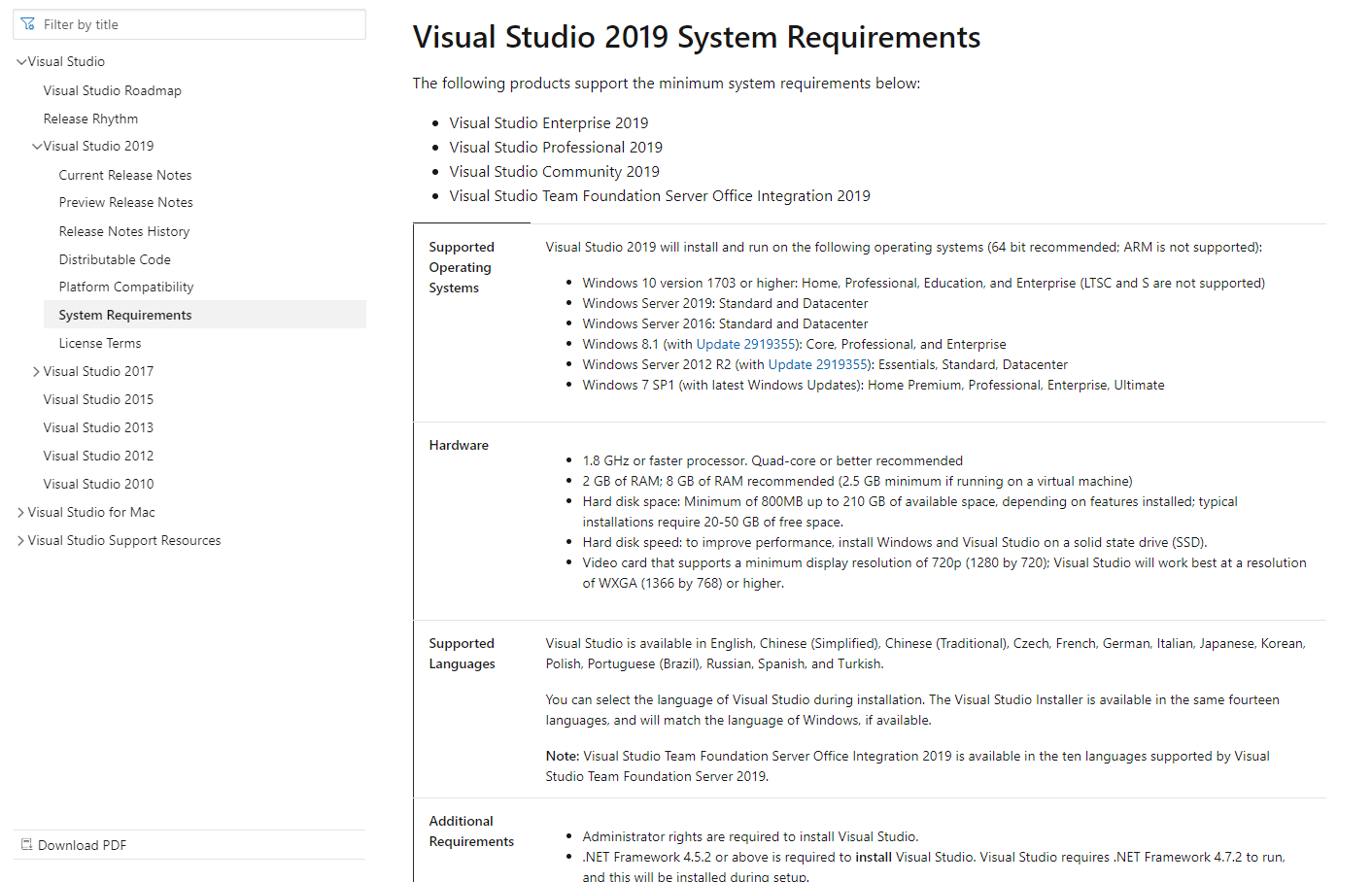This screenshot has width=1372, height=882.
Task: Click the Hard disk speed line
Action: coord(895,542)
